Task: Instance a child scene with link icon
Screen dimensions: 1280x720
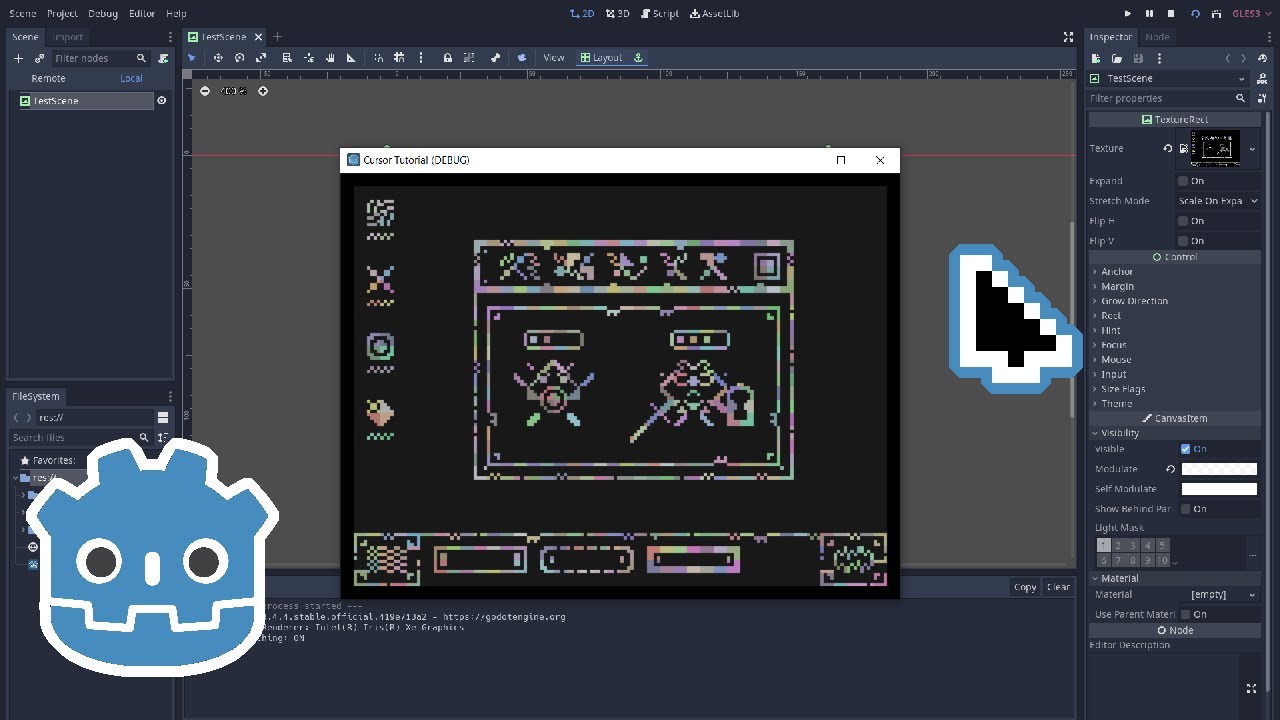Action: pyautogui.click(x=40, y=59)
